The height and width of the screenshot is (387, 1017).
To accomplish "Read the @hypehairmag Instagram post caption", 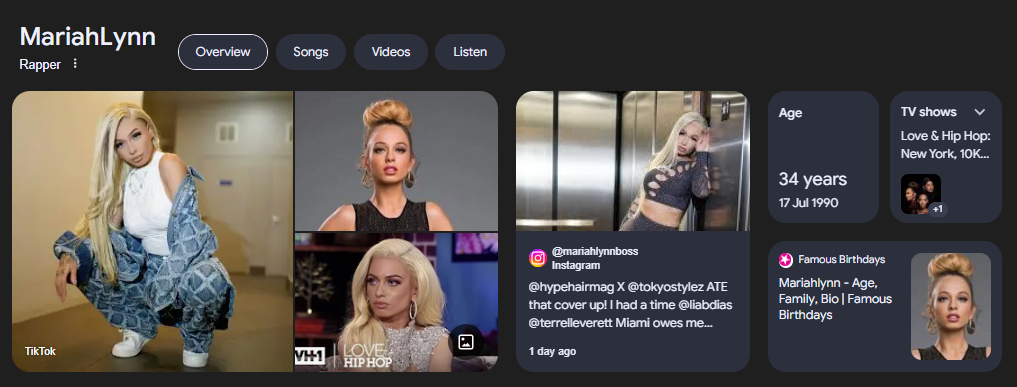I will (x=630, y=305).
